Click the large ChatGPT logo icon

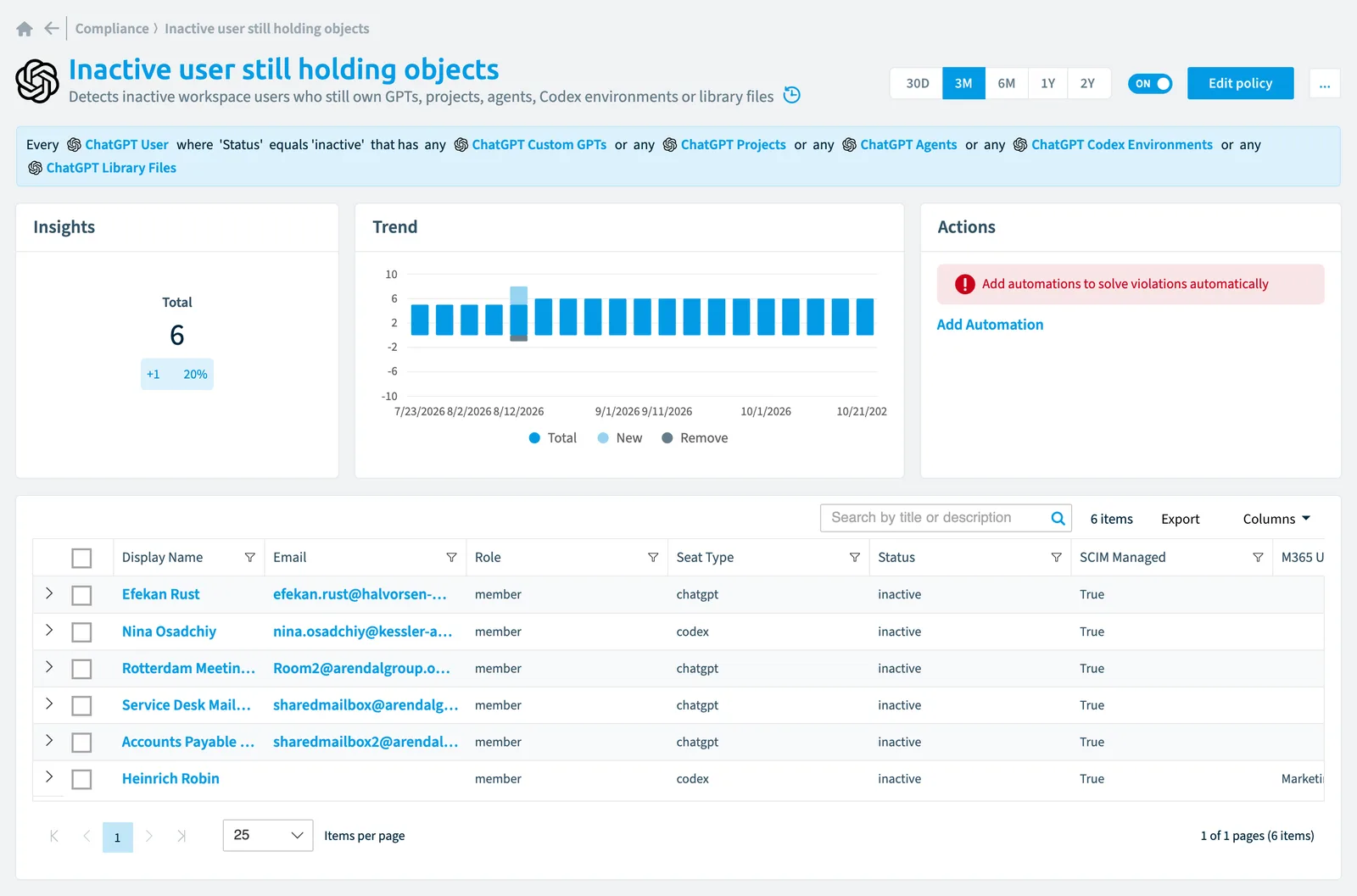tap(37, 81)
